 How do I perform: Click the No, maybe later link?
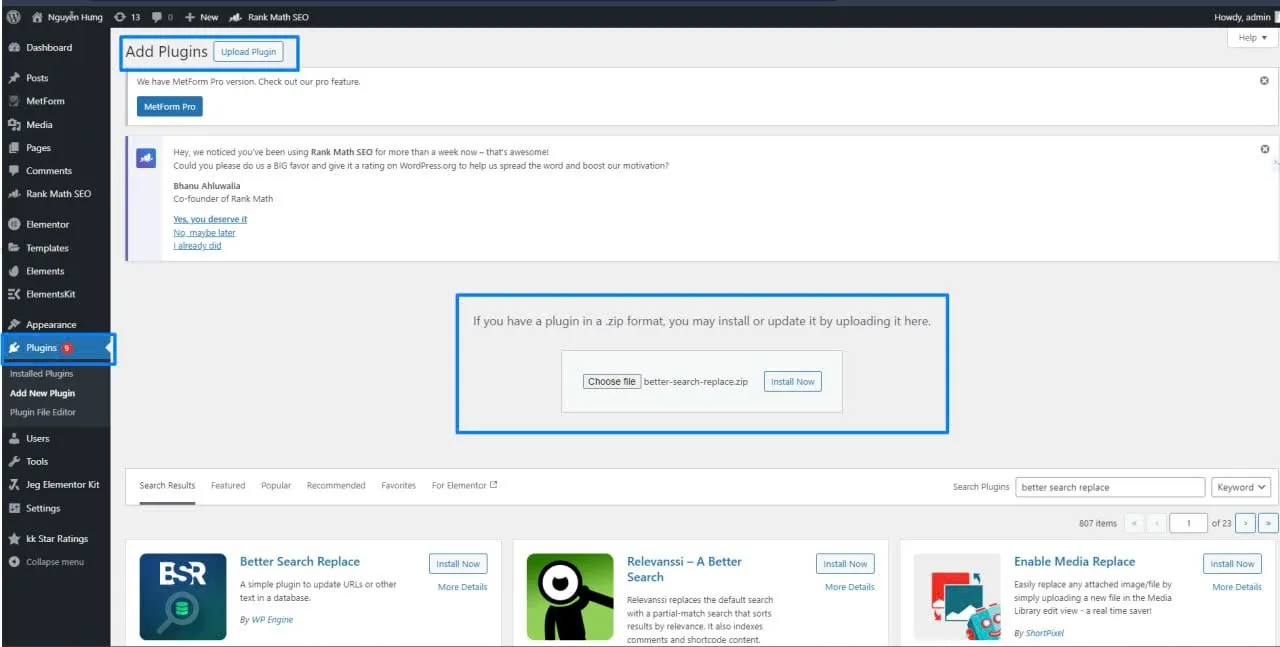tap(204, 233)
